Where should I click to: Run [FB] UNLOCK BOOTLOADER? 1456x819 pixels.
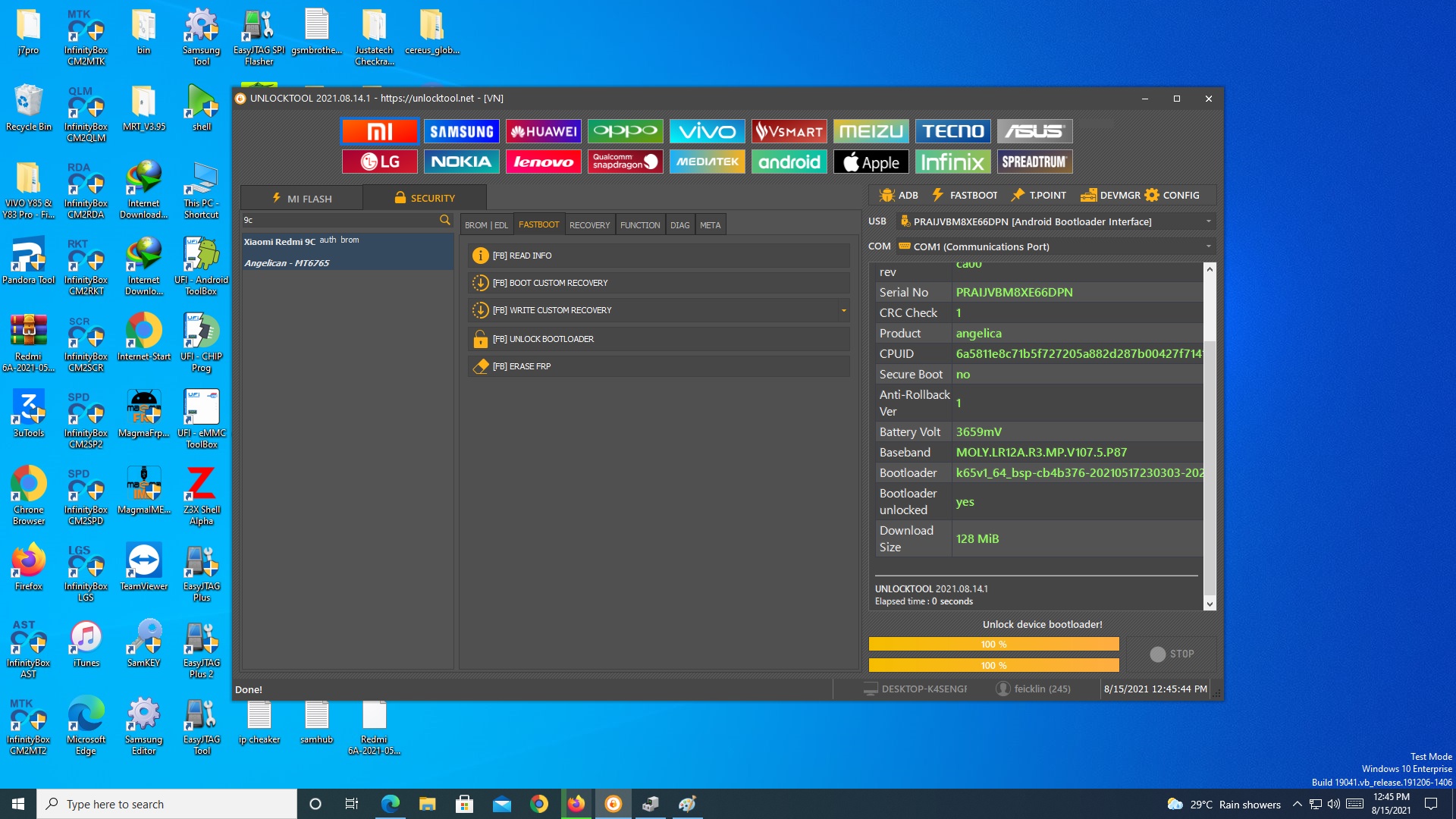(658, 339)
